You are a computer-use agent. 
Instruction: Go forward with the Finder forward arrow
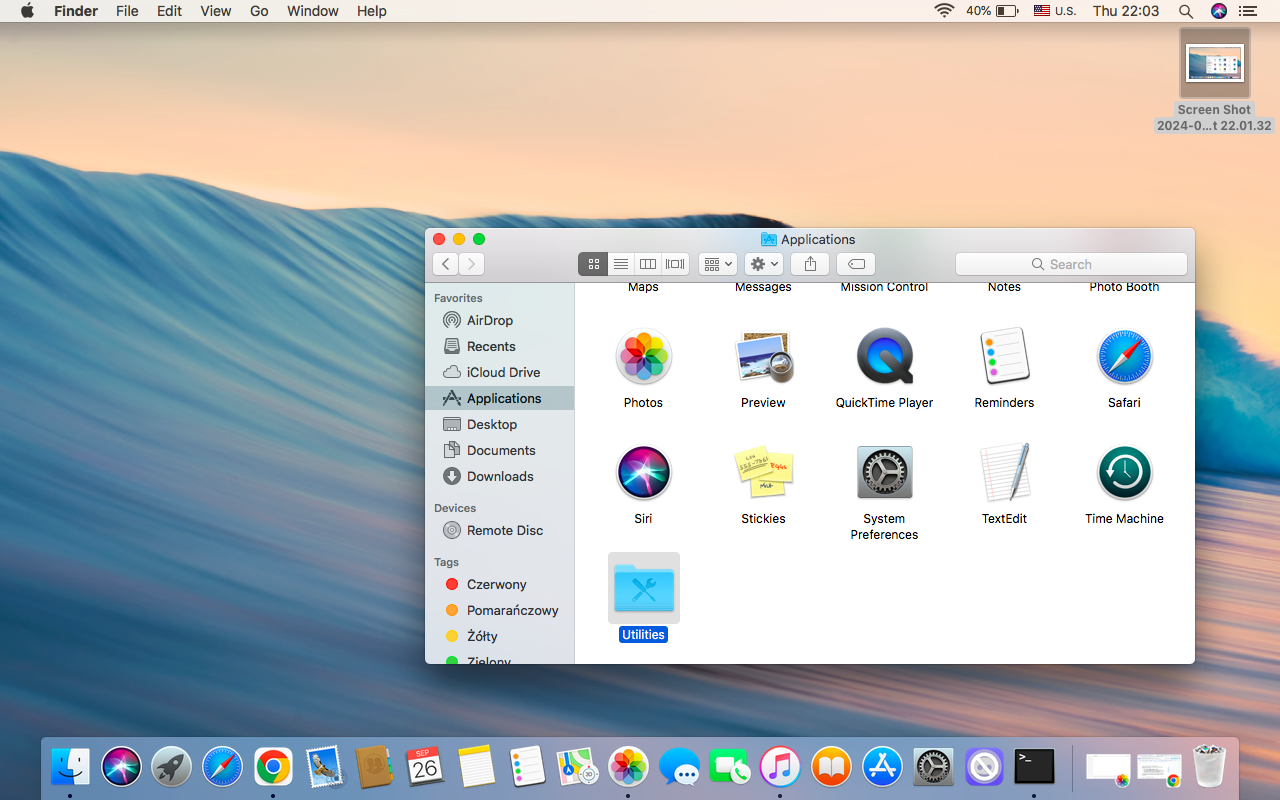pyautogui.click(x=472, y=264)
